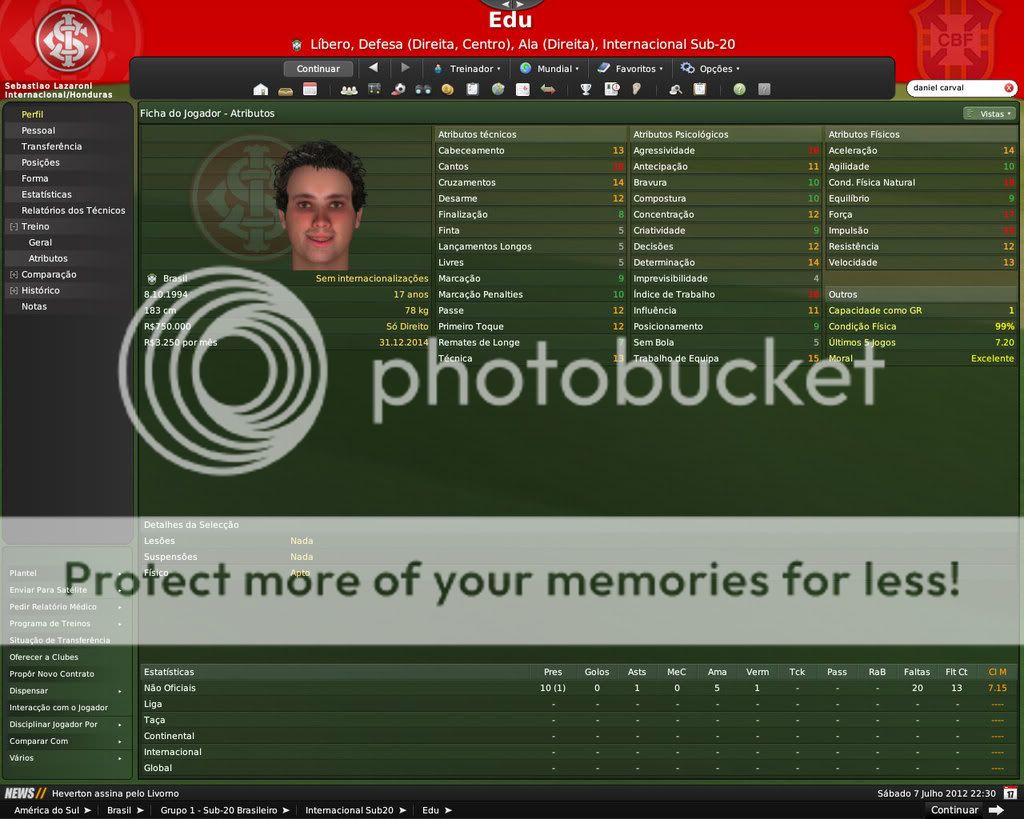
Task: Click the calendar date icon in status bar
Action: 1010,793
